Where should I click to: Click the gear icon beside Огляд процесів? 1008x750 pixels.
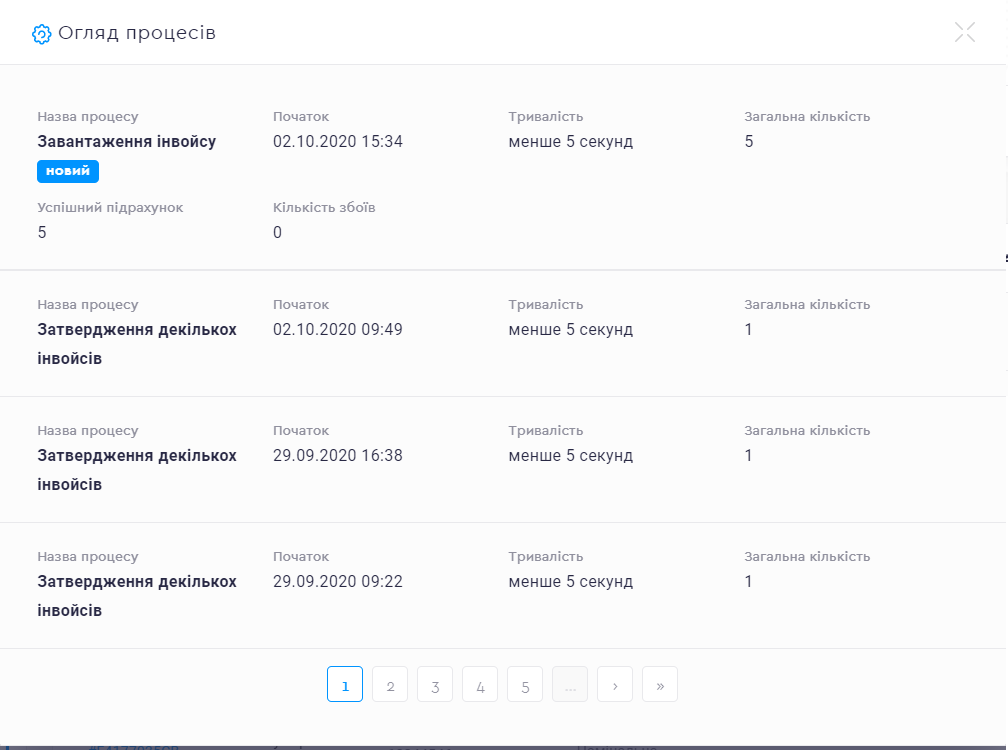tap(41, 34)
